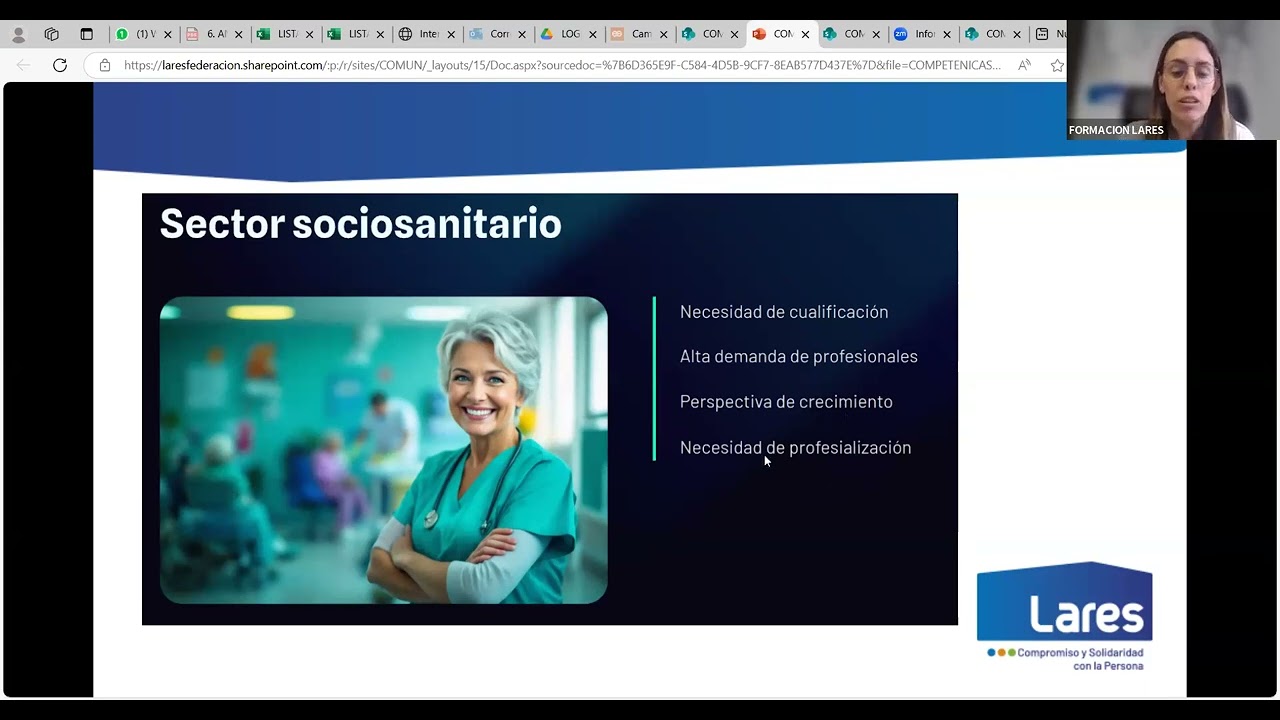Reload the page with the refresh icon
This screenshot has width=1280, height=720.
tap(60, 65)
